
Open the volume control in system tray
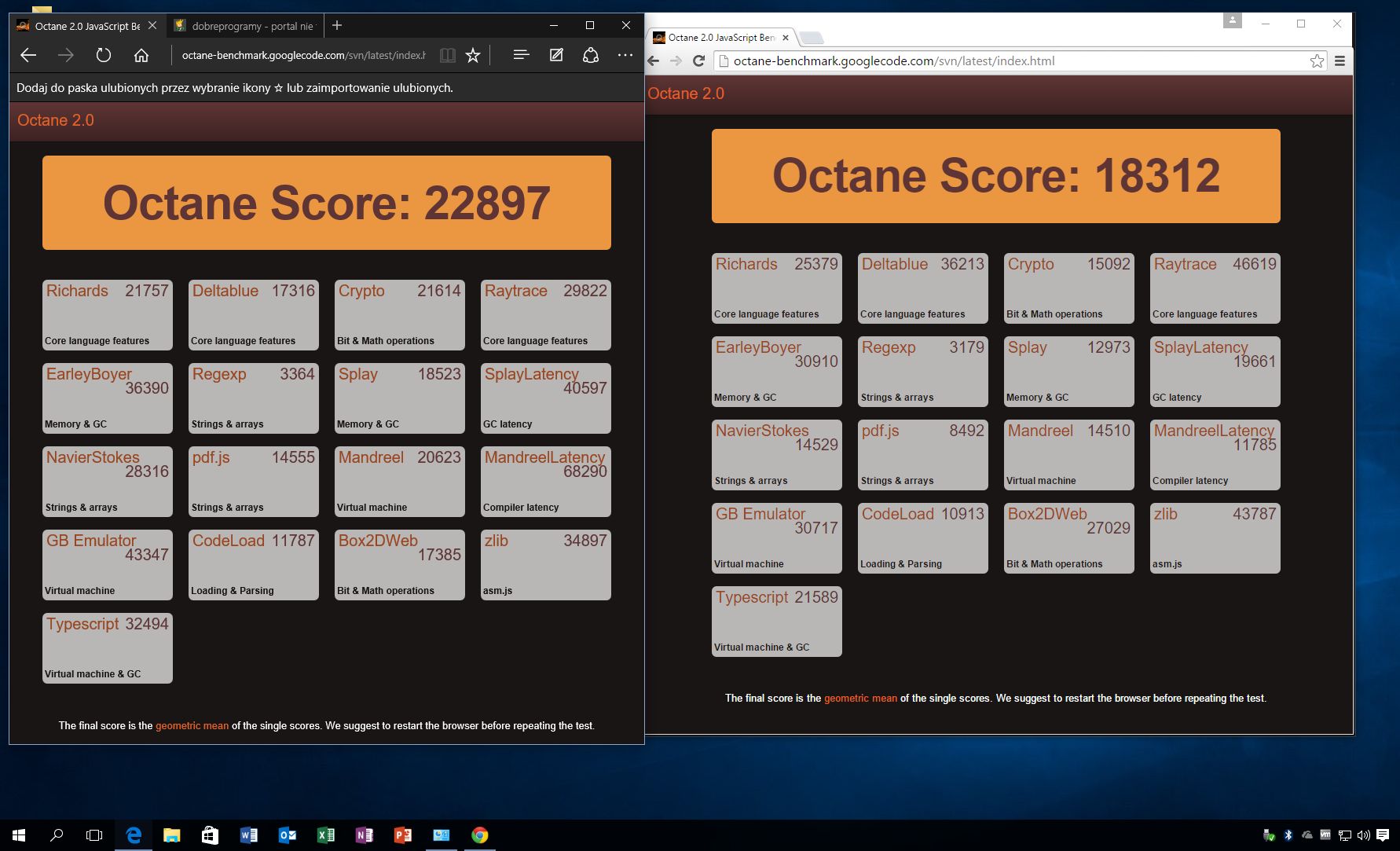[1364, 835]
